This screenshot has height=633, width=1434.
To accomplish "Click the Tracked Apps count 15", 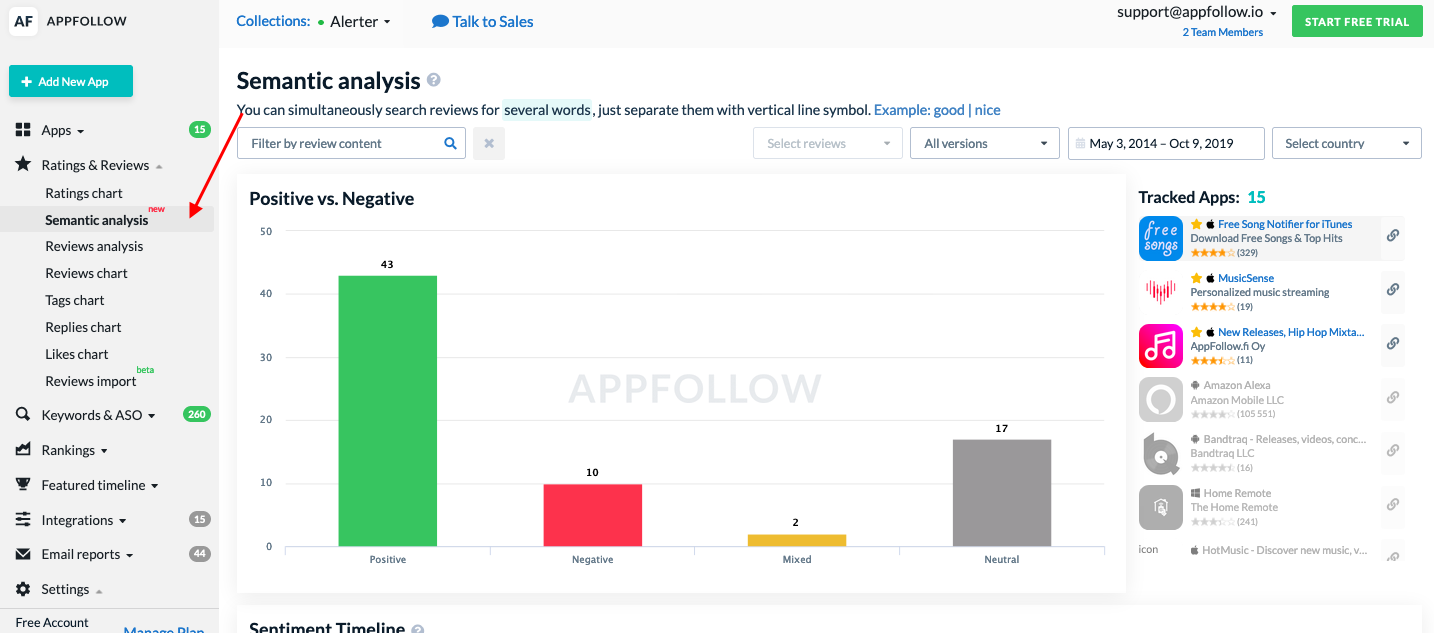I will tap(1256, 197).
